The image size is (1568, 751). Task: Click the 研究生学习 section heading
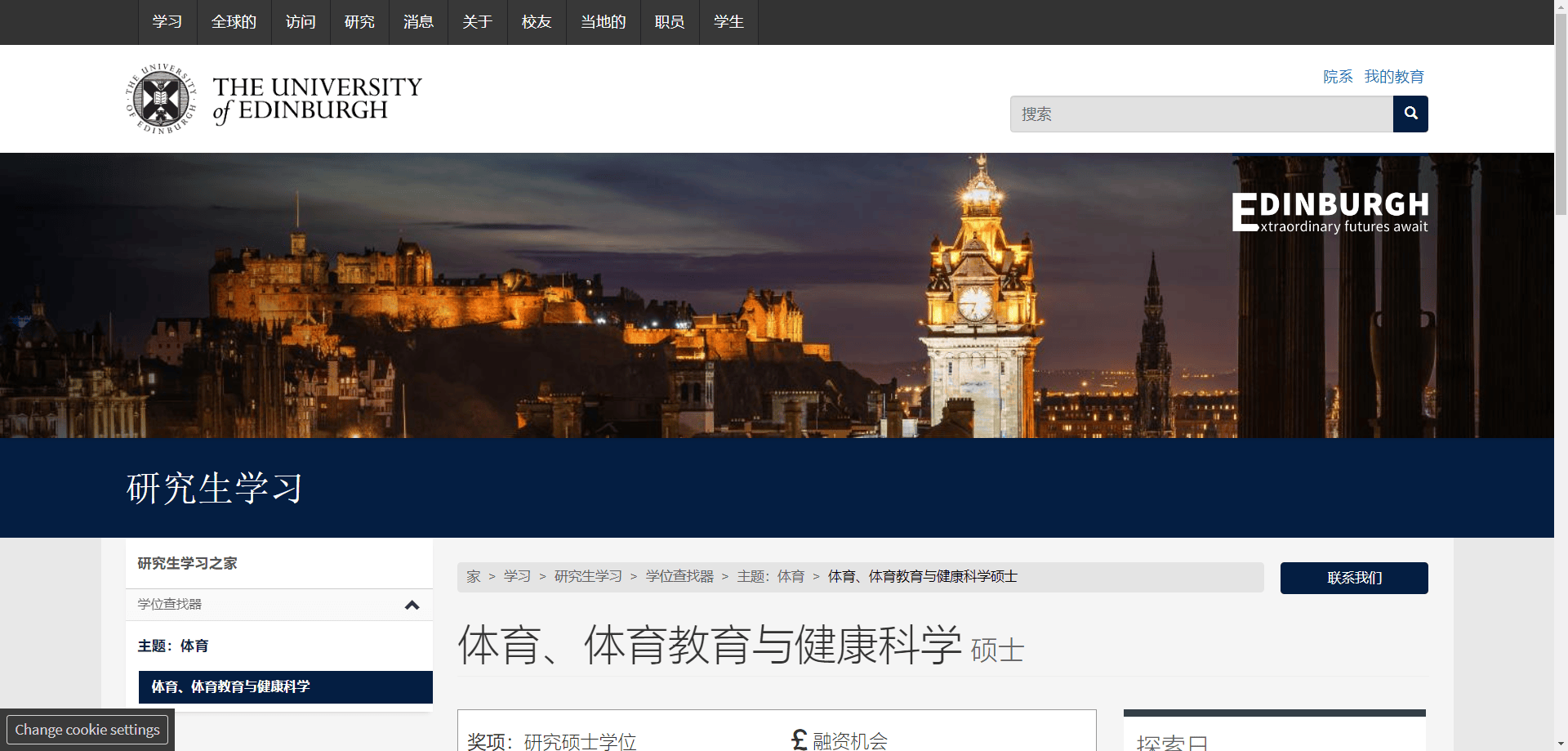pyautogui.click(x=215, y=488)
